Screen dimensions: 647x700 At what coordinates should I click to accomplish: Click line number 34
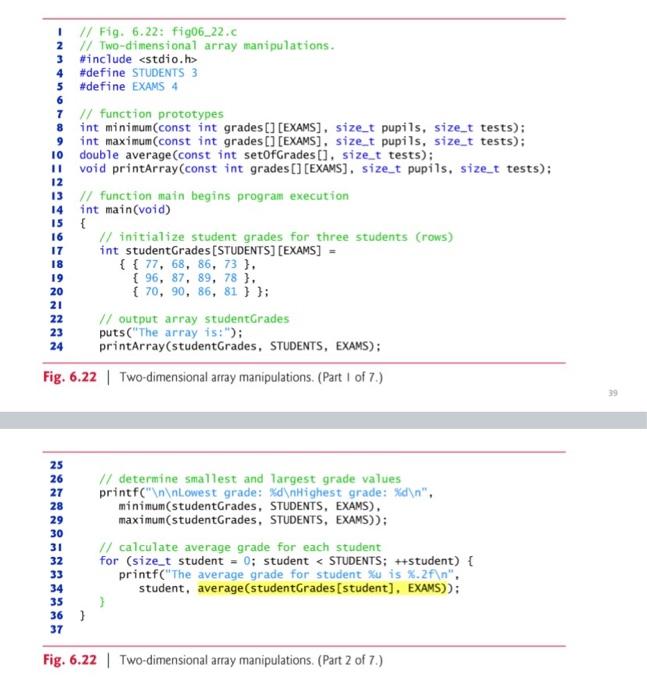(57, 588)
